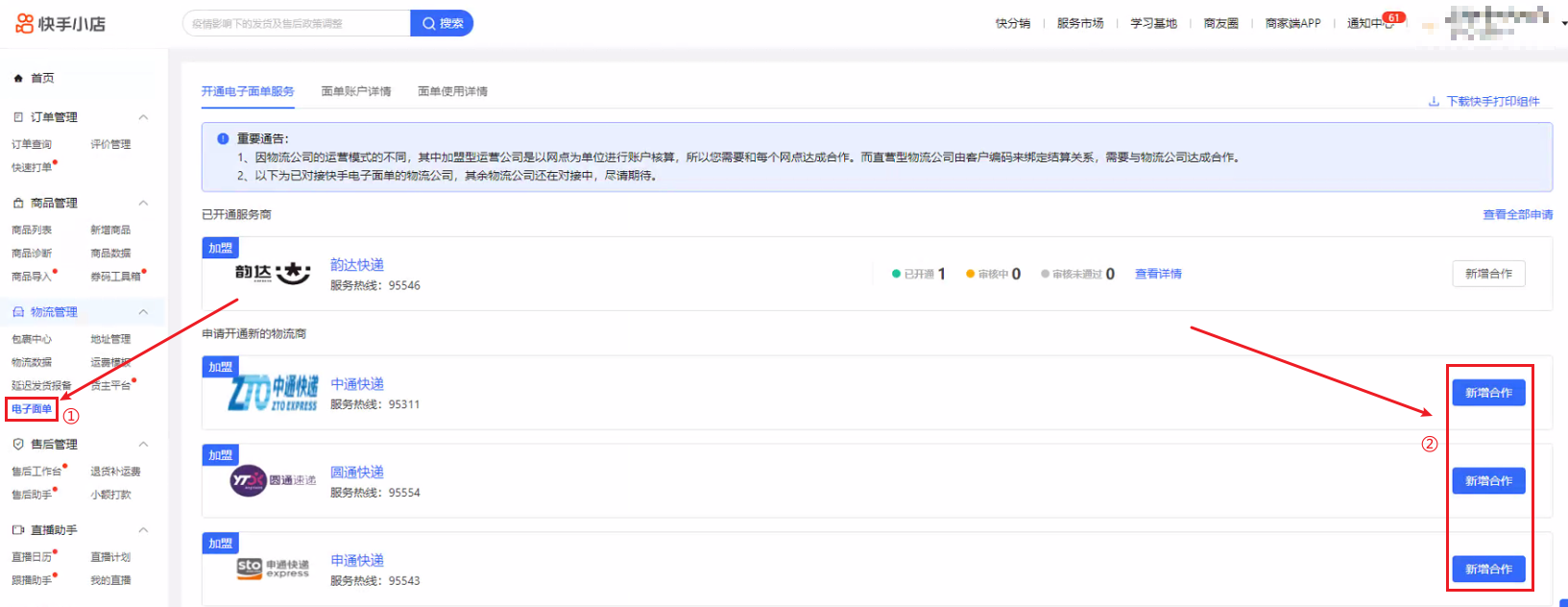Click the info icon in 重要通告 box
Image resolution: width=1568 pixels, height=607 pixels.
click(x=223, y=138)
